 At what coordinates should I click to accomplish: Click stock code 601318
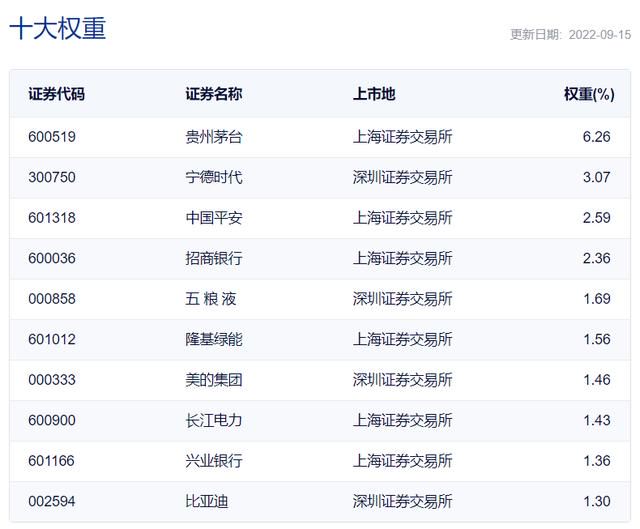52,218
